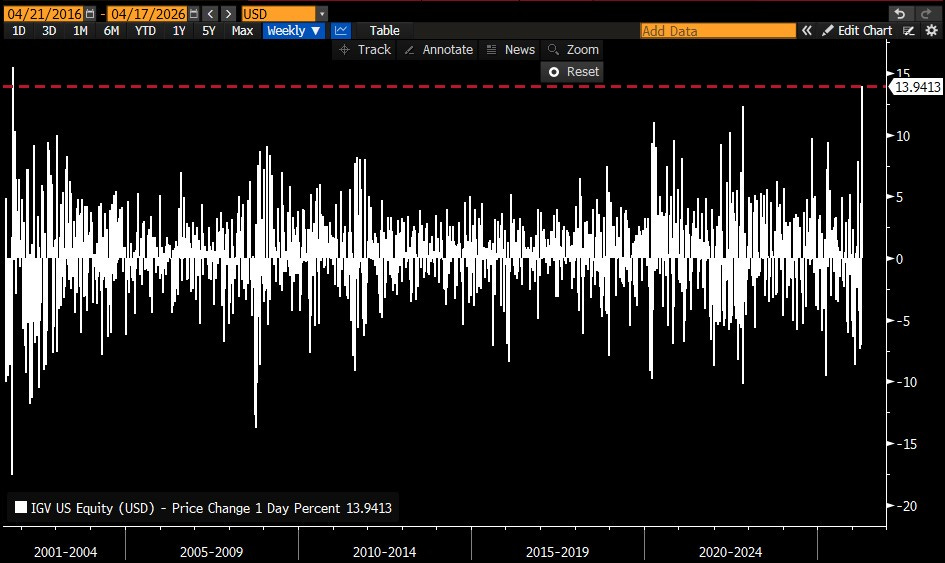Viewport: 945px width, 563px height.
Task: Step date range back with left arrow
Action: 209,13
